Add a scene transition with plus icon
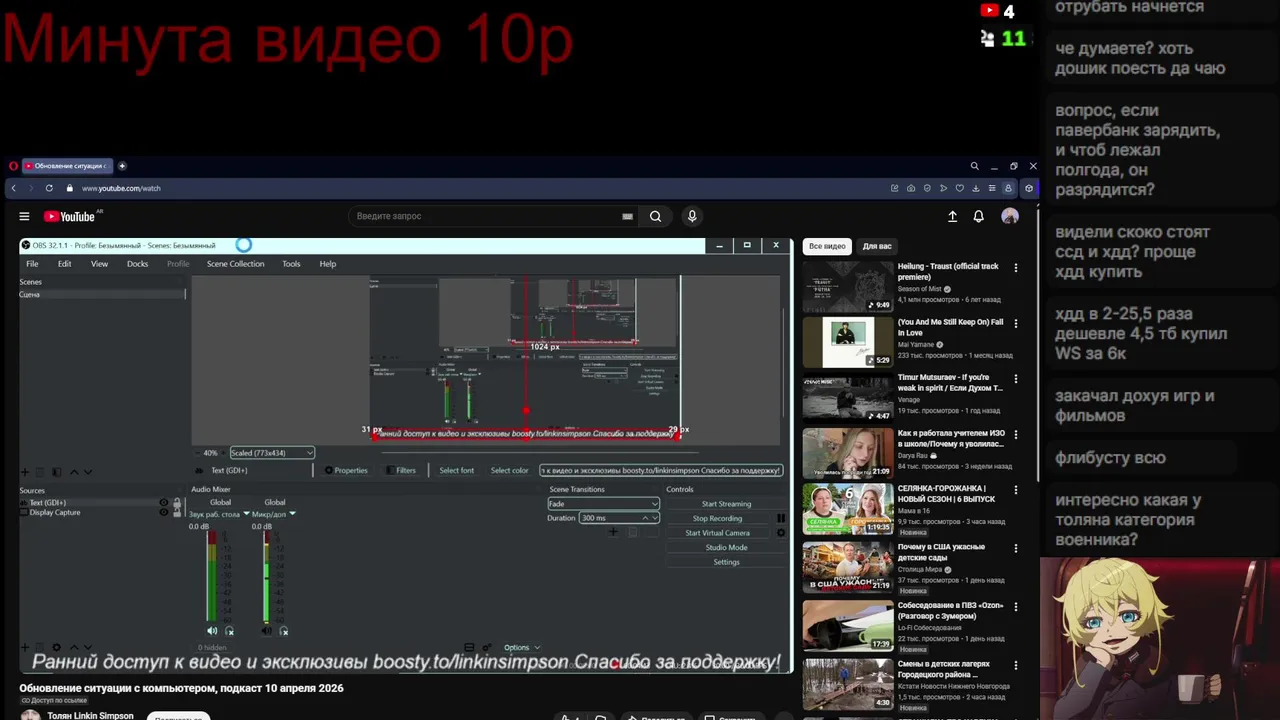The height and width of the screenshot is (720, 1280). click(613, 532)
